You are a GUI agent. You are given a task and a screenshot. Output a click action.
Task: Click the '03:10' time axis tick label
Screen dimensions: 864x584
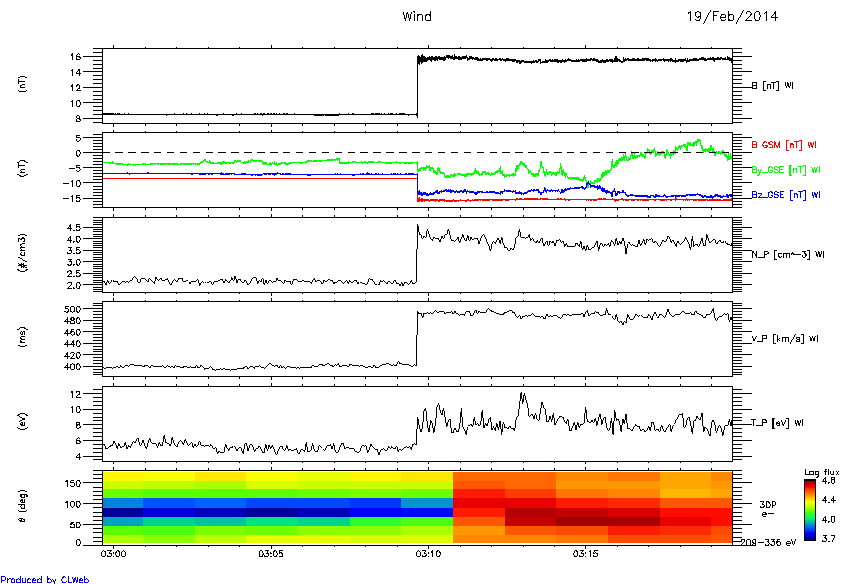pyautogui.click(x=428, y=554)
